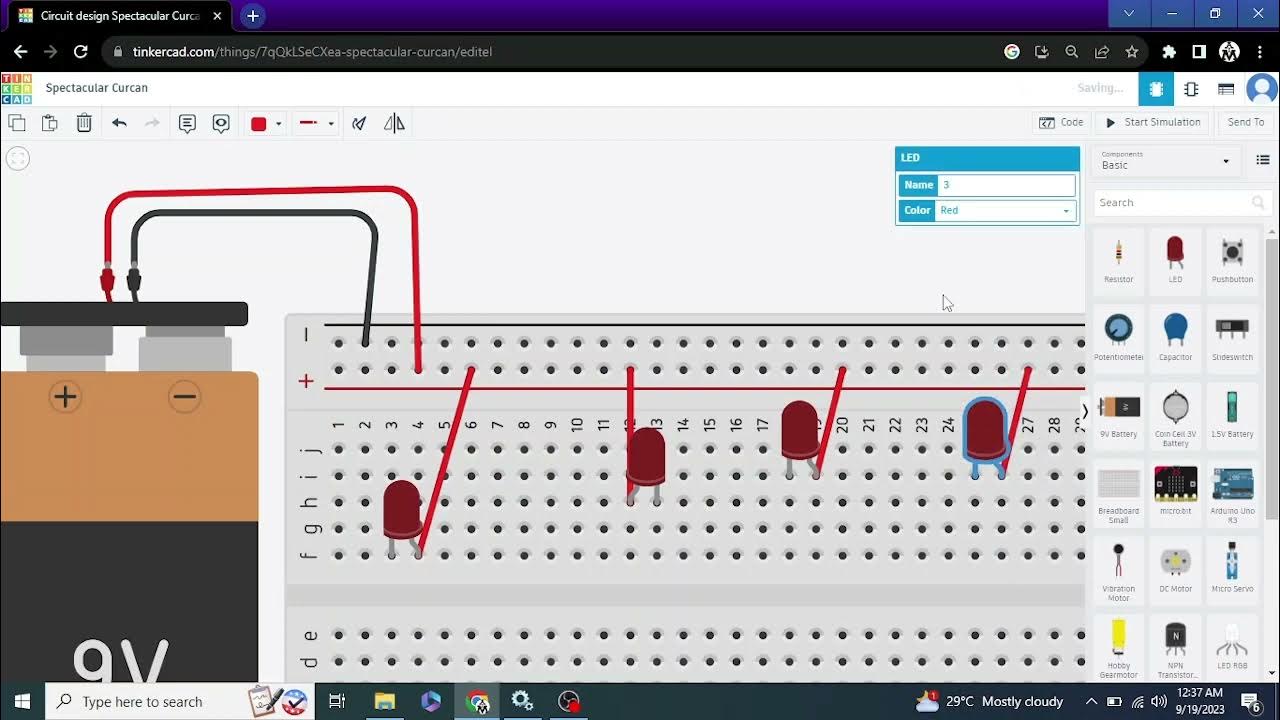Open the wire color dropdown arrow

point(278,124)
